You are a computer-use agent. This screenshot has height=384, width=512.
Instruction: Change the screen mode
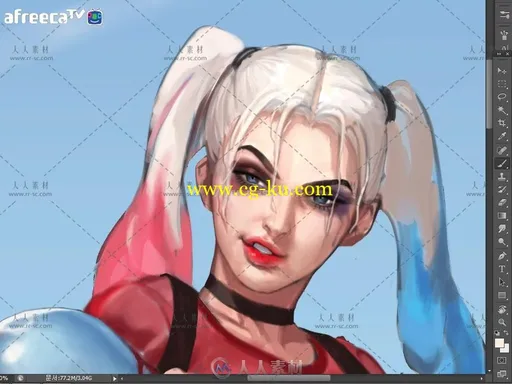502,374
